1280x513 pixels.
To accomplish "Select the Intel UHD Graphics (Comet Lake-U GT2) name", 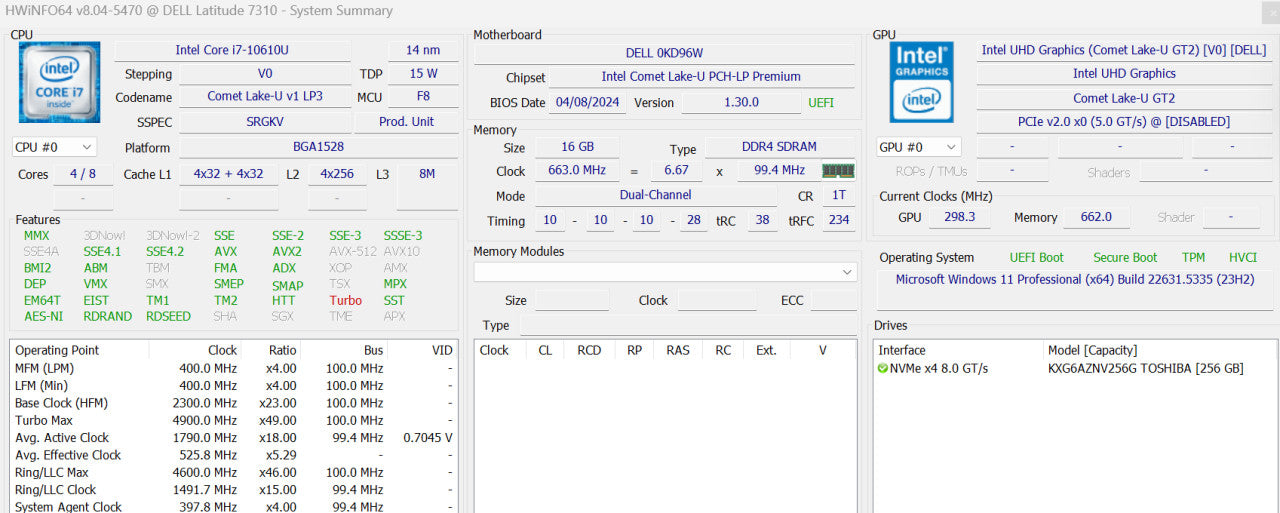I will (x=1124, y=50).
